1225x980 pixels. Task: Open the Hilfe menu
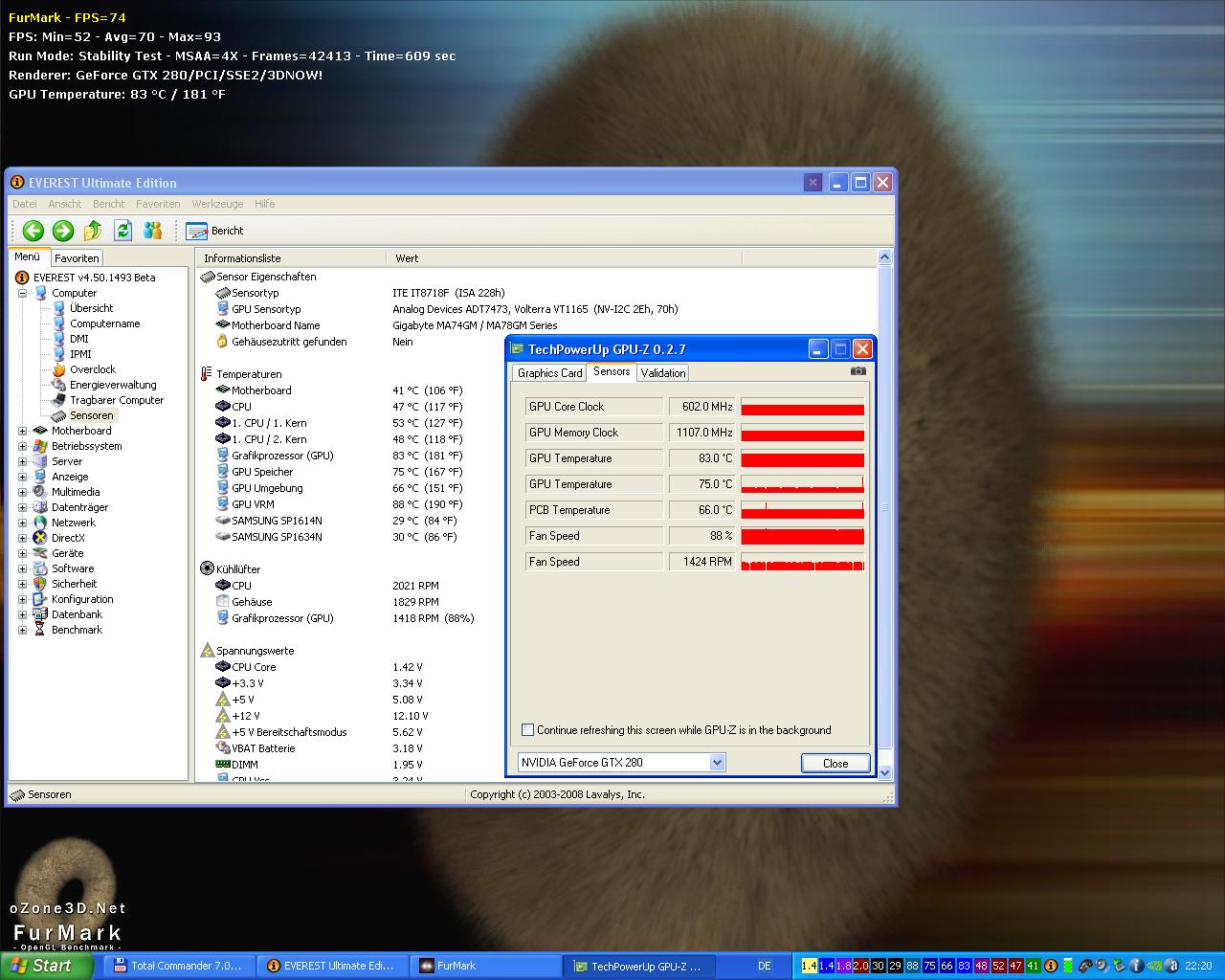(x=265, y=204)
